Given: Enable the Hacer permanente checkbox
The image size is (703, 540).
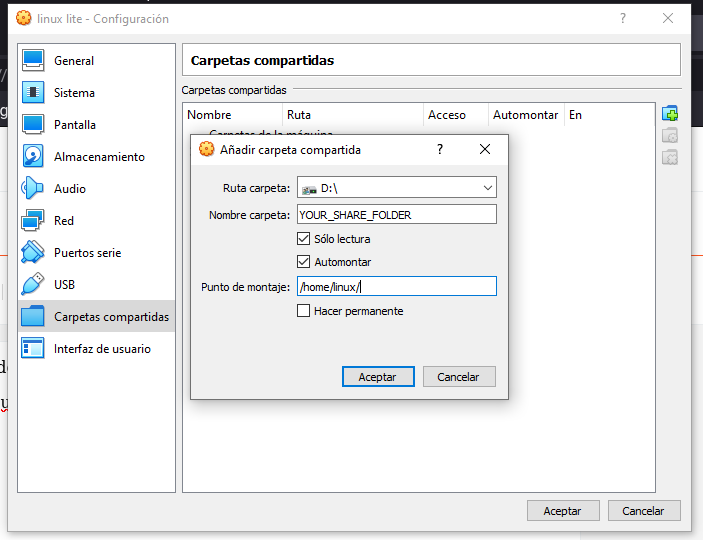Looking at the screenshot, I should (x=304, y=310).
